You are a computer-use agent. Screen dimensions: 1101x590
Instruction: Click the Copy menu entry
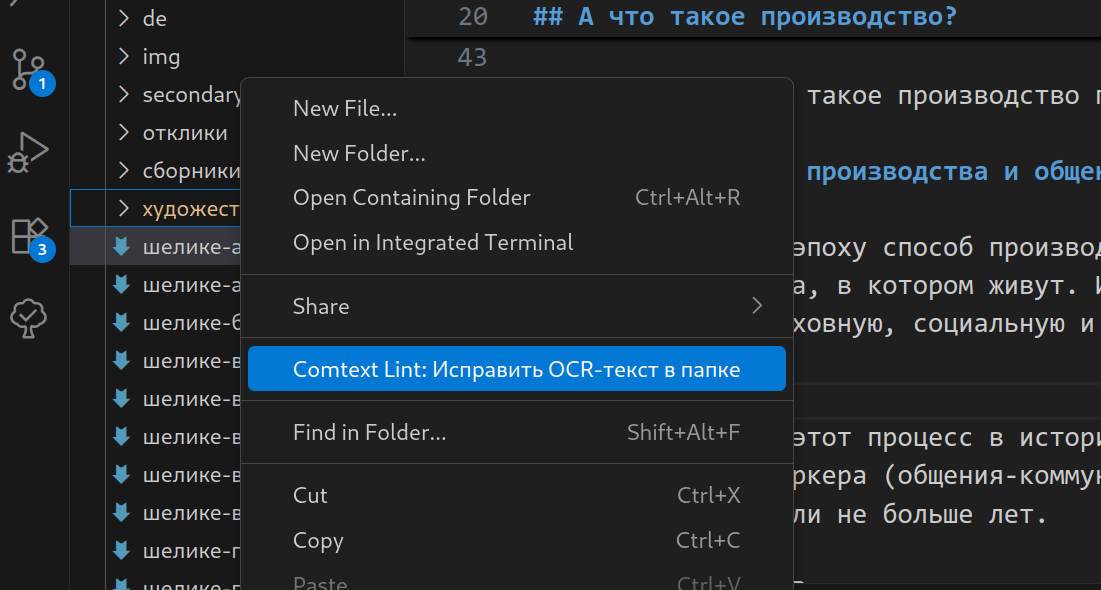318,540
